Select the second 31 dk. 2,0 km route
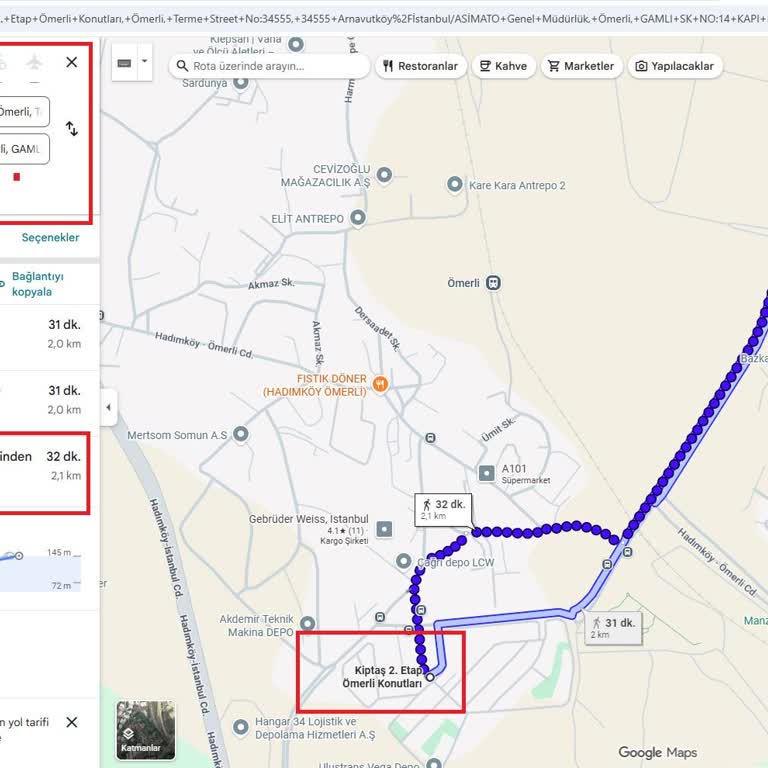Image resolution: width=768 pixels, height=768 pixels. (49, 403)
